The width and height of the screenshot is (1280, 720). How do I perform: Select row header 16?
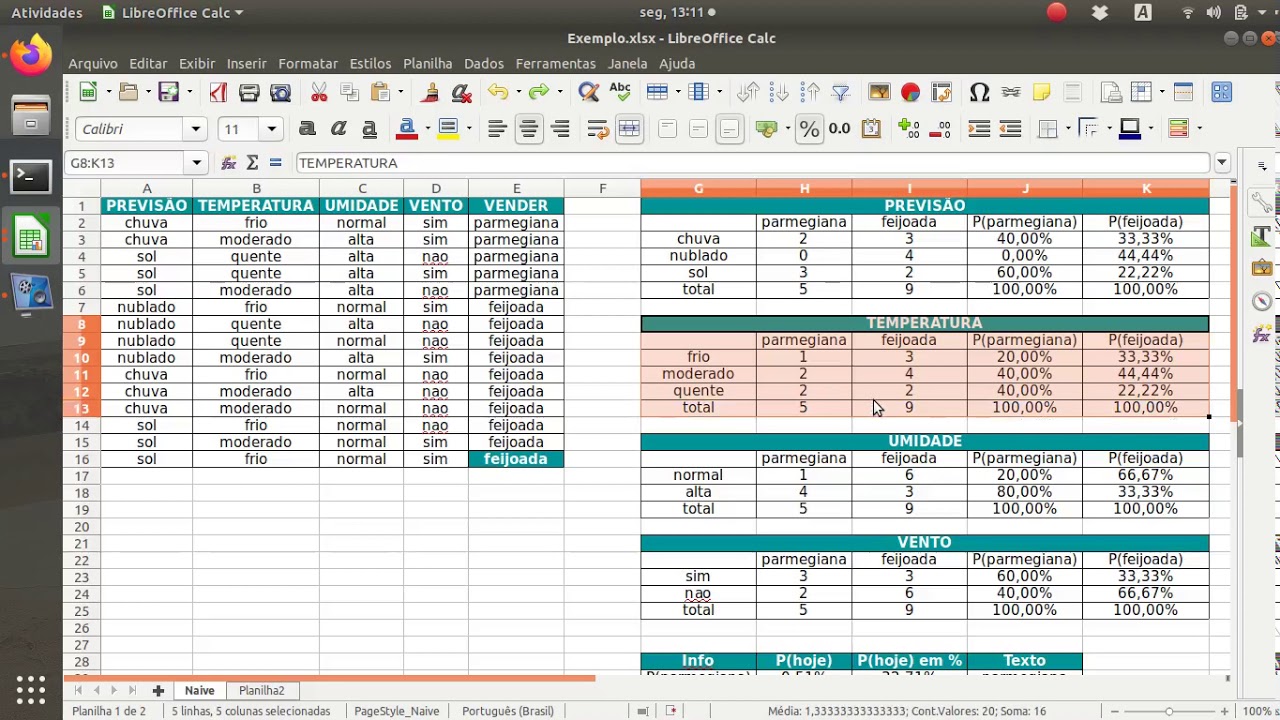82,459
